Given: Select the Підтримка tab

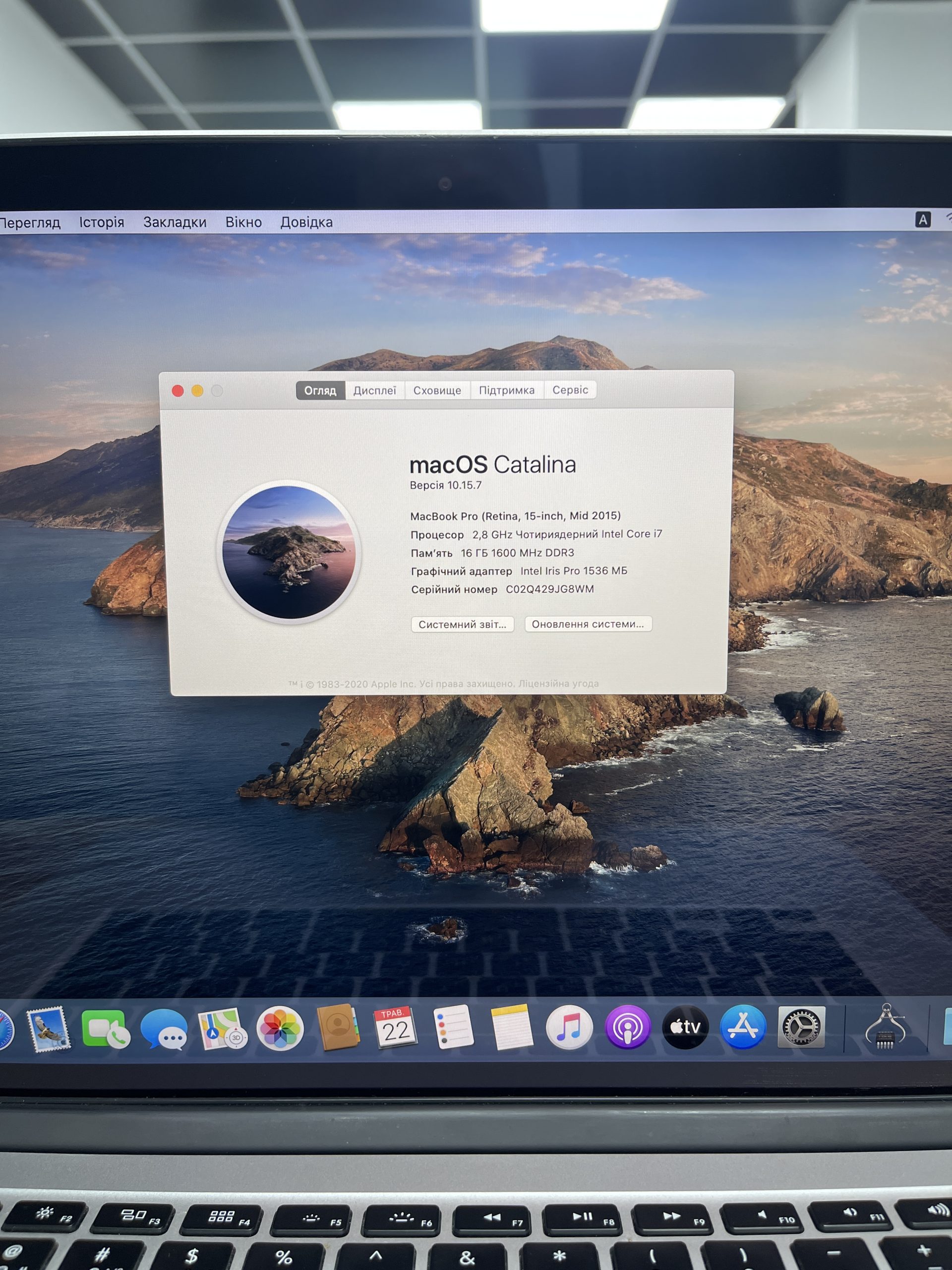Looking at the screenshot, I should pyautogui.click(x=507, y=390).
